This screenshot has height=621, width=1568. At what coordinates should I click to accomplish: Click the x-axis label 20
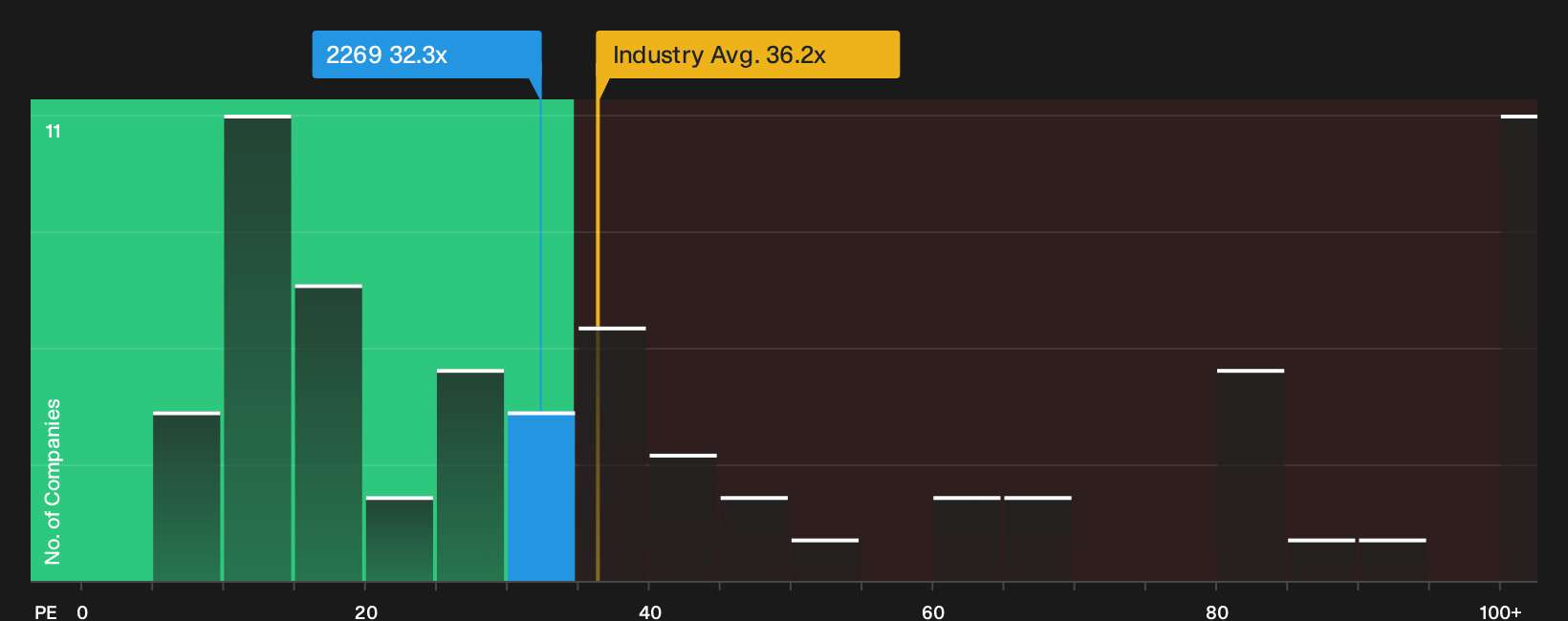[x=365, y=611]
